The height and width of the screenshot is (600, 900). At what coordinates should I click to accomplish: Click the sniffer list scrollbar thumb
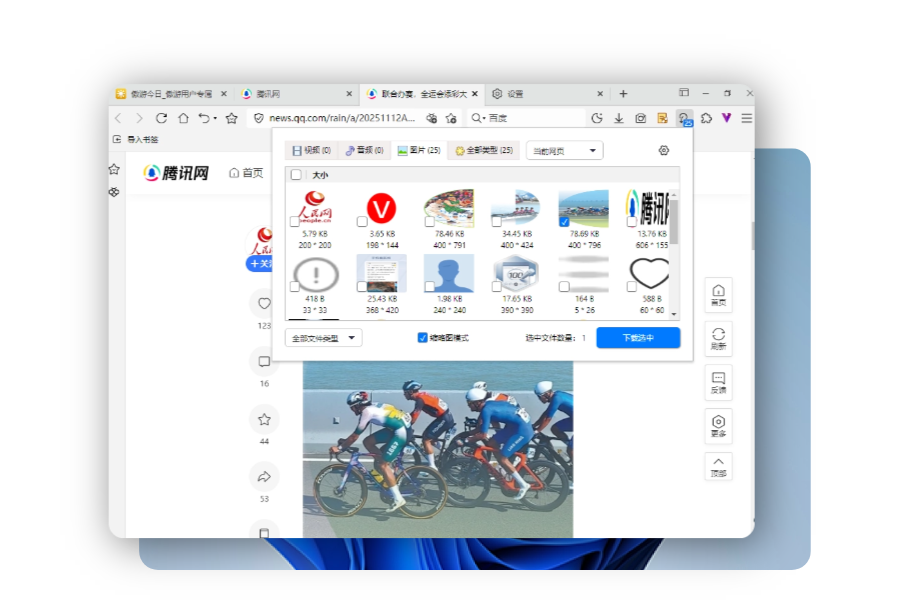(674, 222)
